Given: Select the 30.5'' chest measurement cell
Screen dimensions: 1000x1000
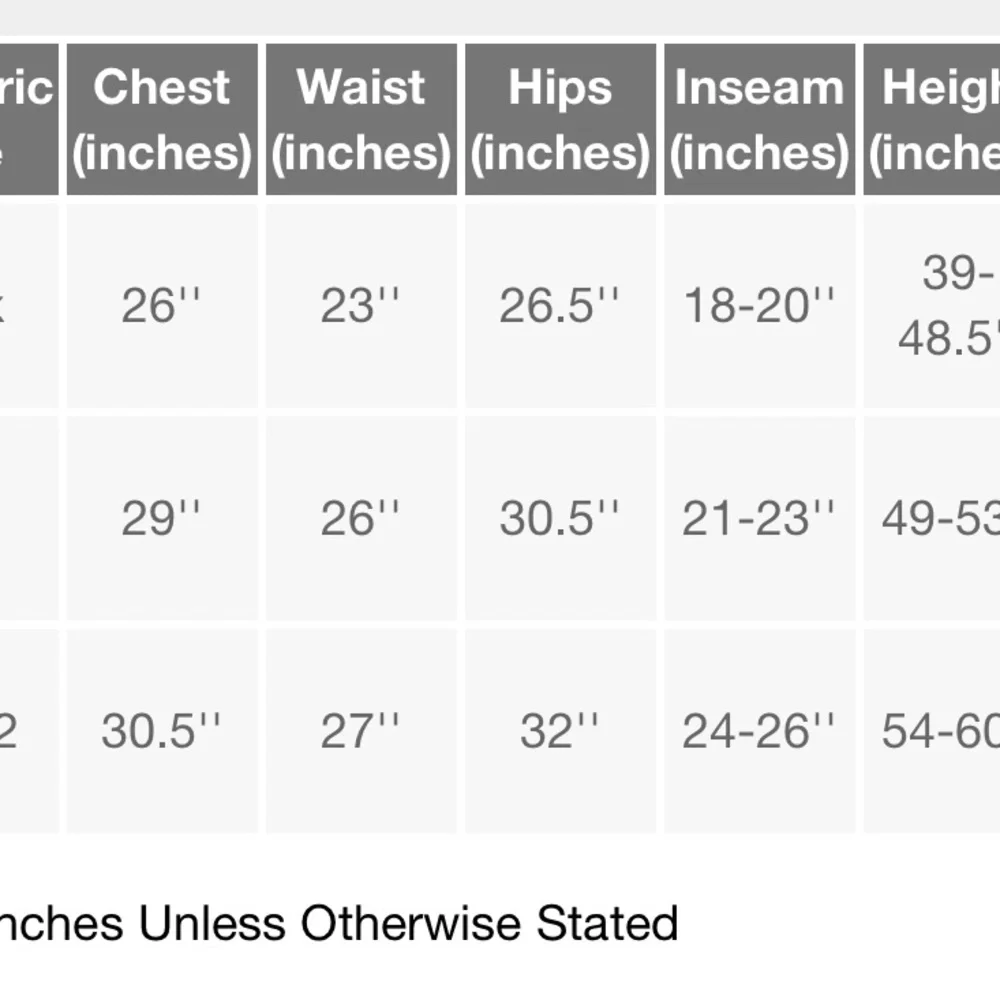Looking at the screenshot, I should (x=162, y=731).
